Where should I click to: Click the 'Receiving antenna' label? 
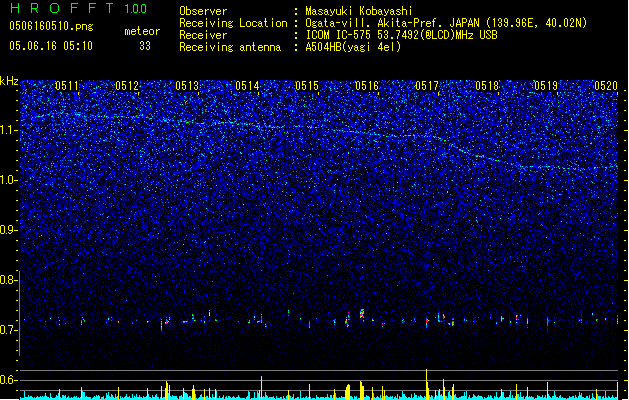point(230,47)
